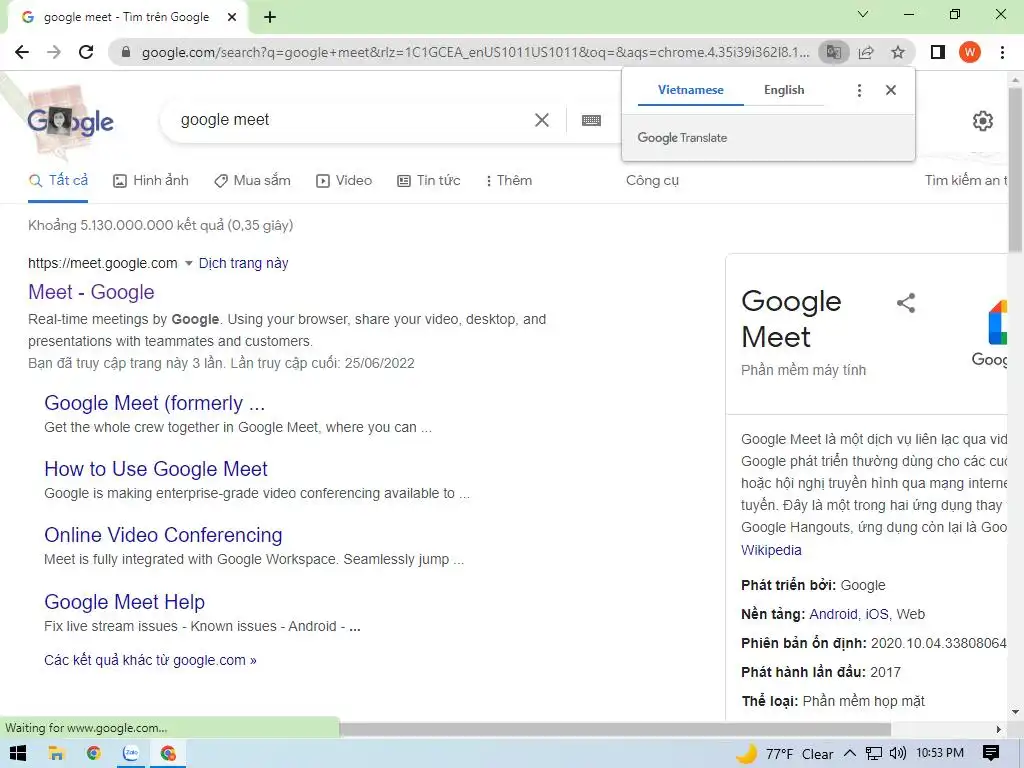Screen dimensions: 1024x768
Task: Click the browser forward arrow
Action: point(54,52)
